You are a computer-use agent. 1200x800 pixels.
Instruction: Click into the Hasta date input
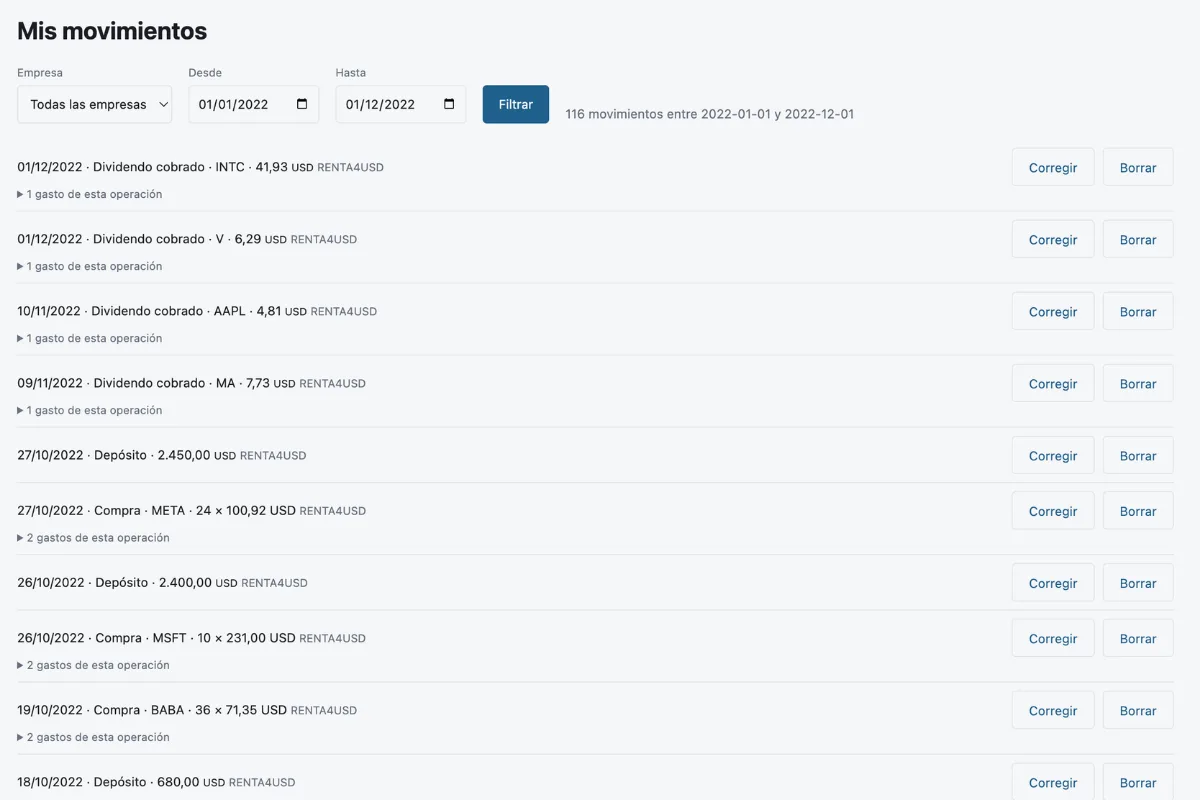pyautogui.click(x=401, y=104)
